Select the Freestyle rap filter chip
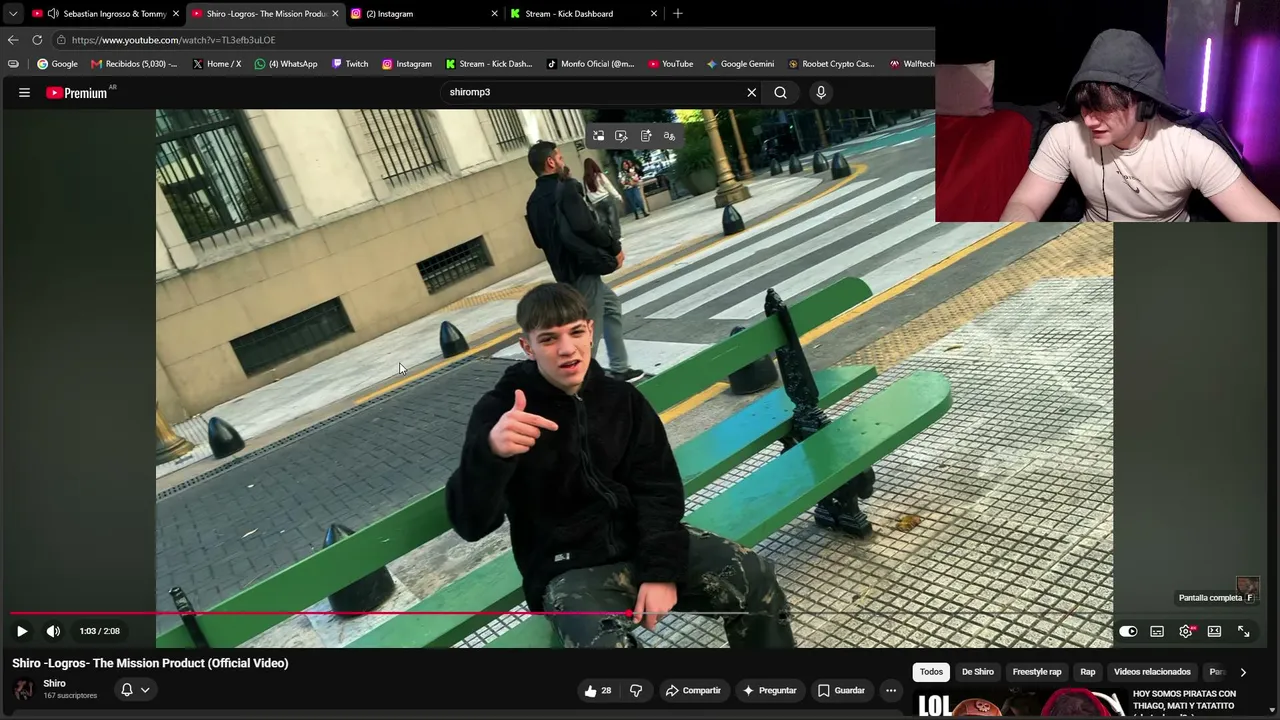The height and width of the screenshot is (720, 1280). click(x=1037, y=672)
